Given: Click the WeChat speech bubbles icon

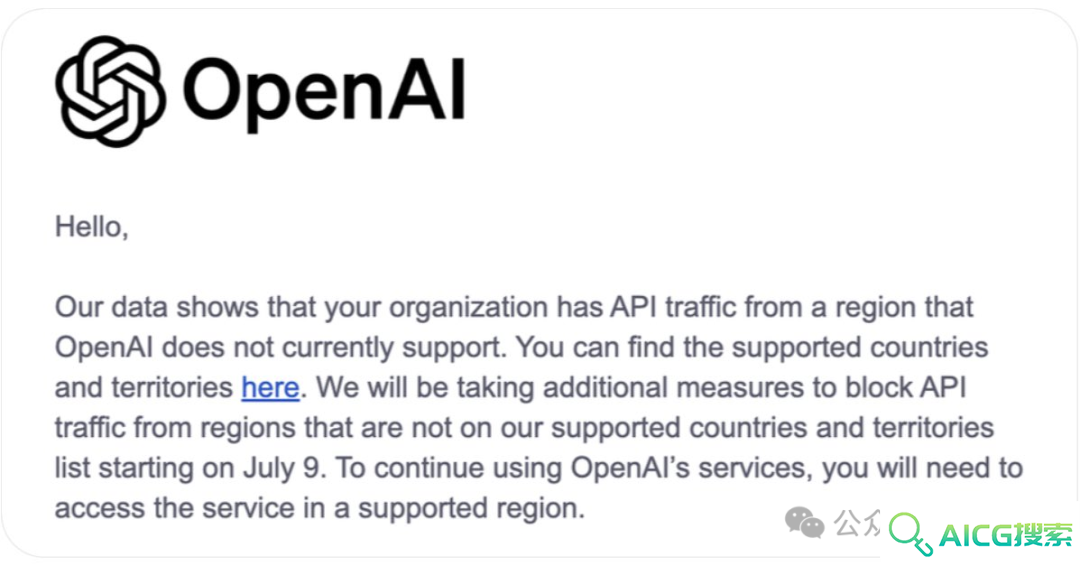Looking at the screenshot, I should 804,523.
